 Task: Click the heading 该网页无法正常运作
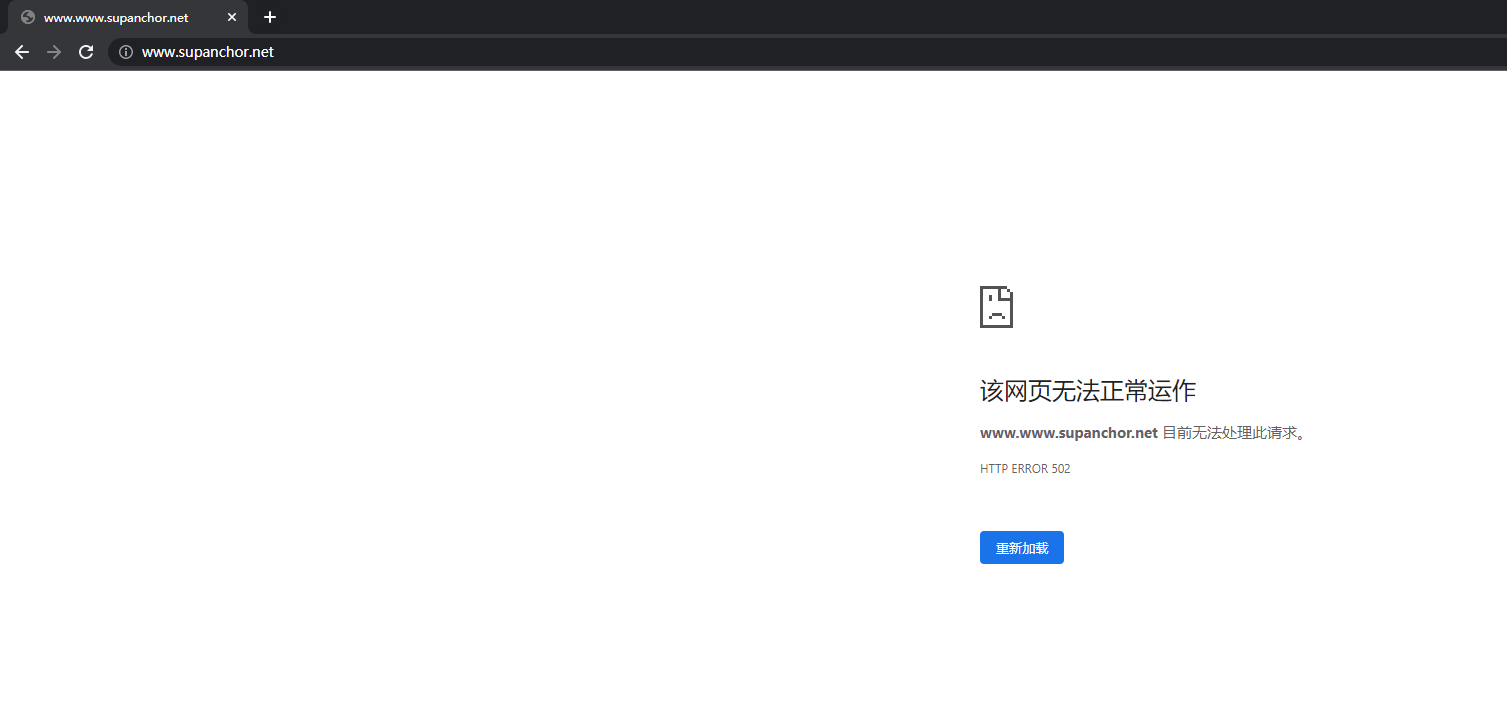click(x=1087, y=391)
